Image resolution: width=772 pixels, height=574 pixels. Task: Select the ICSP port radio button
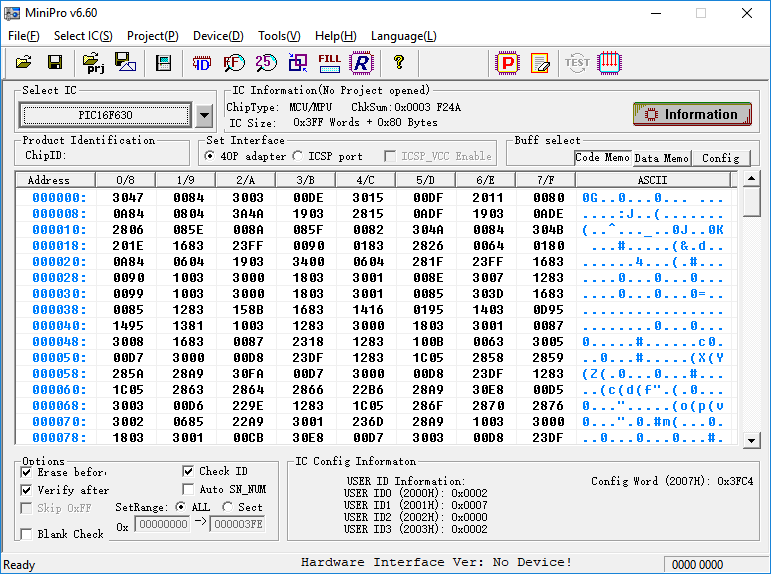(x=298, y=156)
